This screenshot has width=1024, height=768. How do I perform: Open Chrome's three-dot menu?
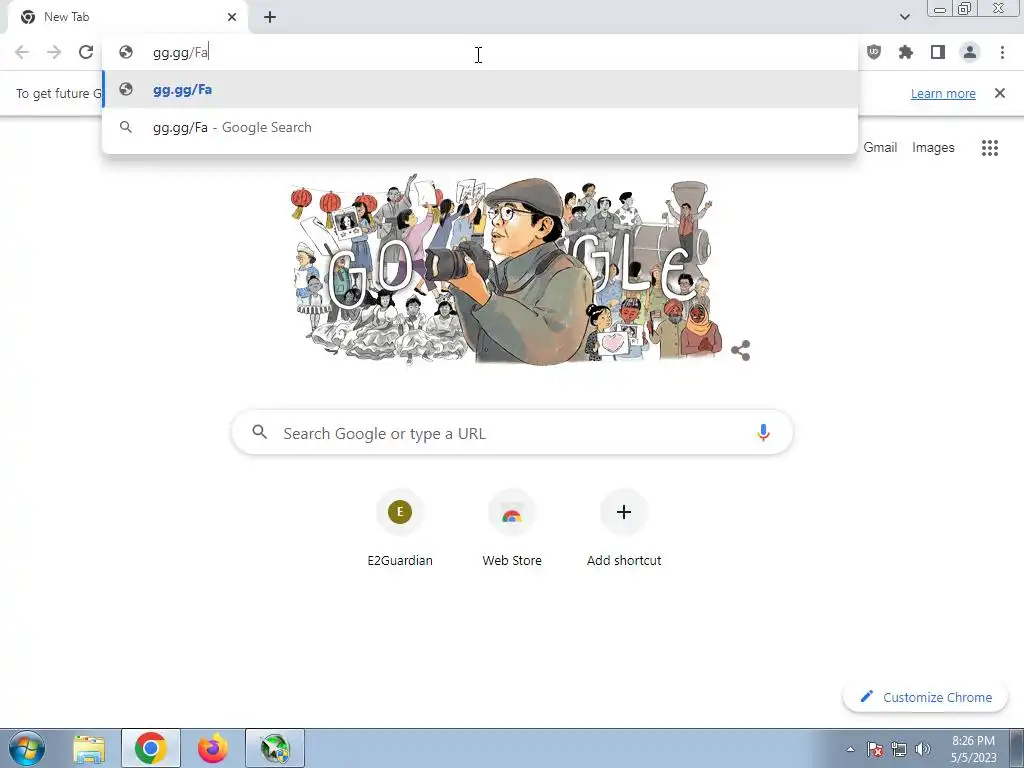point(1002,52)
